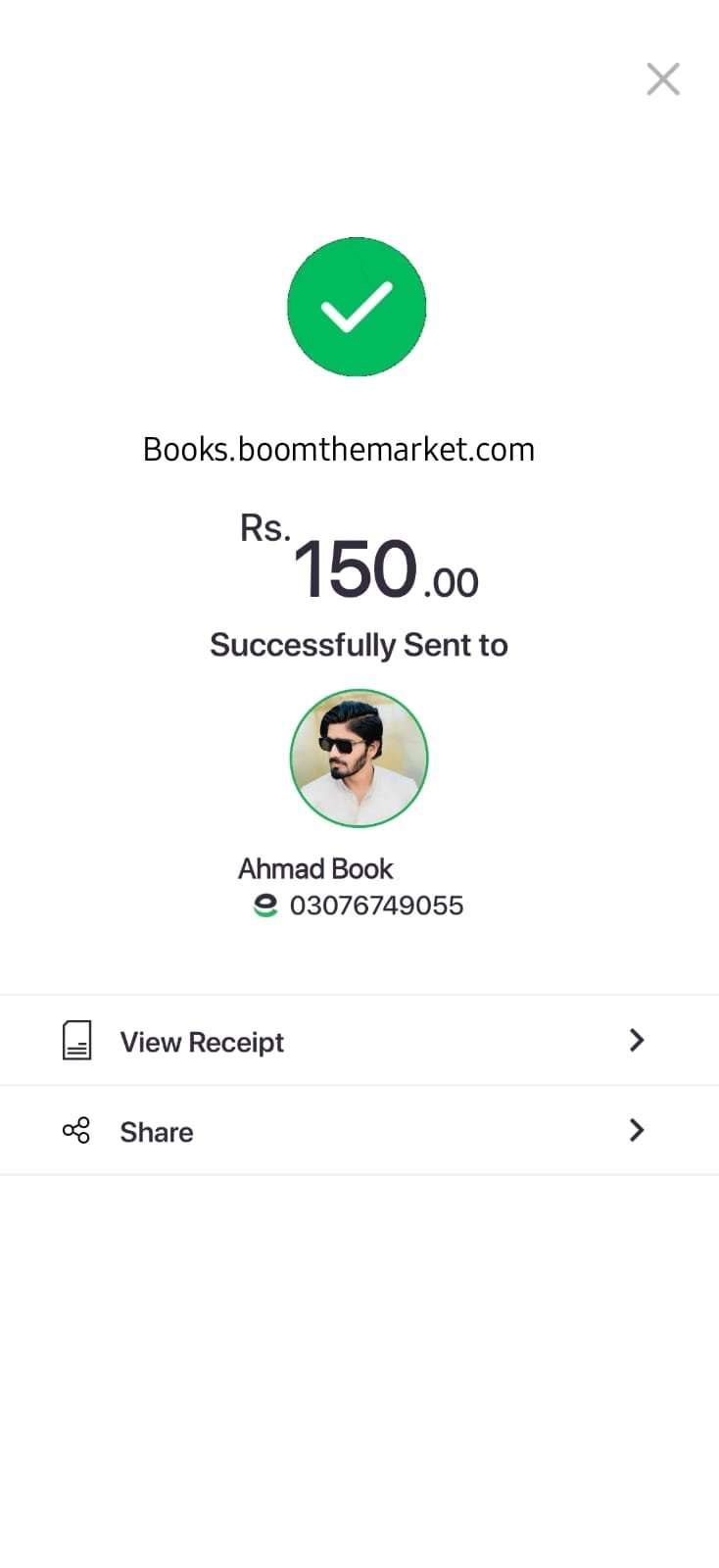Expand the View Receipt chevron arrow
Viewport: 719px width, 1568px height.
click(637, 1040)
